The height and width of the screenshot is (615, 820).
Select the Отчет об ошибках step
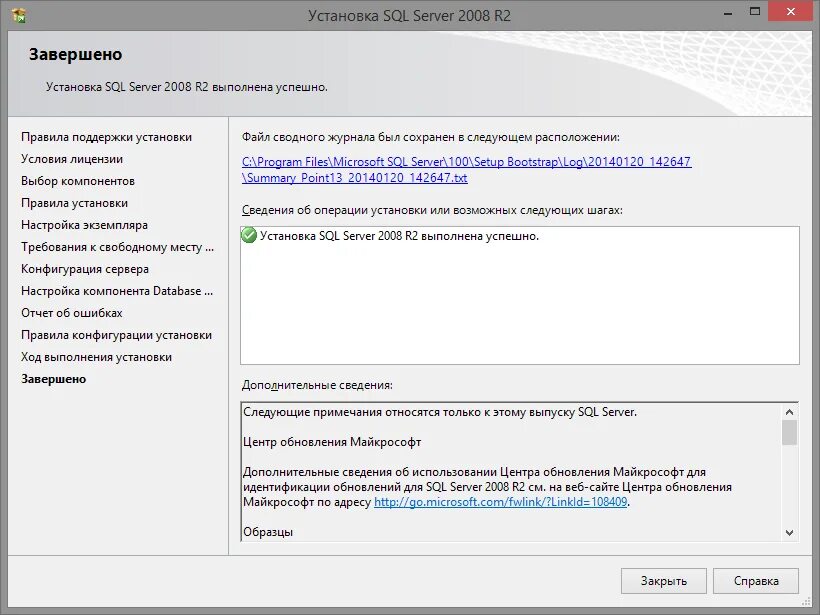point(72,313)
